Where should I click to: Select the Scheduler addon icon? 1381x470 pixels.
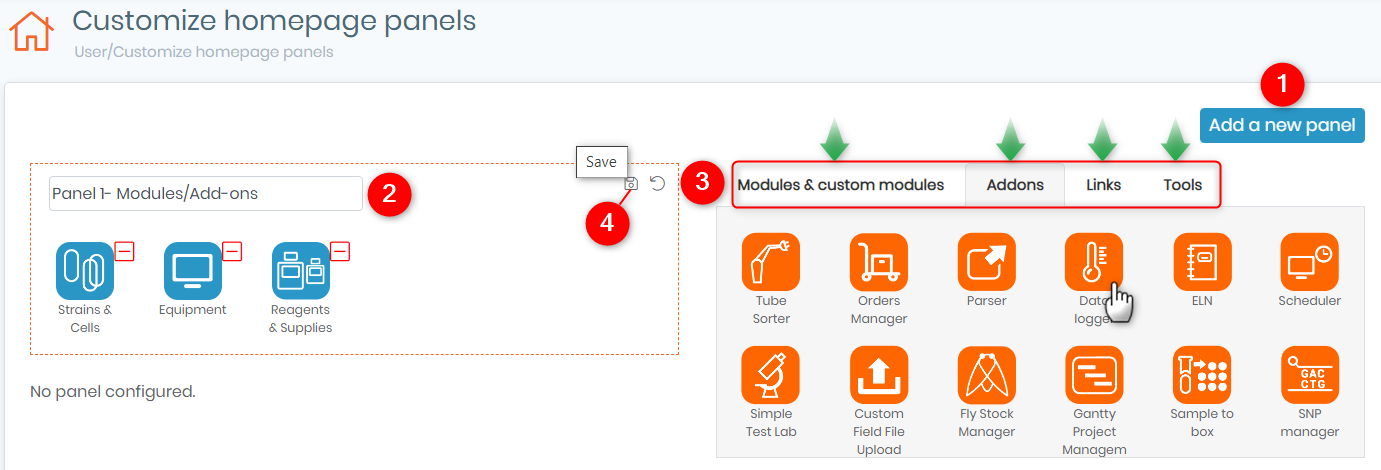pos(1309,262)
